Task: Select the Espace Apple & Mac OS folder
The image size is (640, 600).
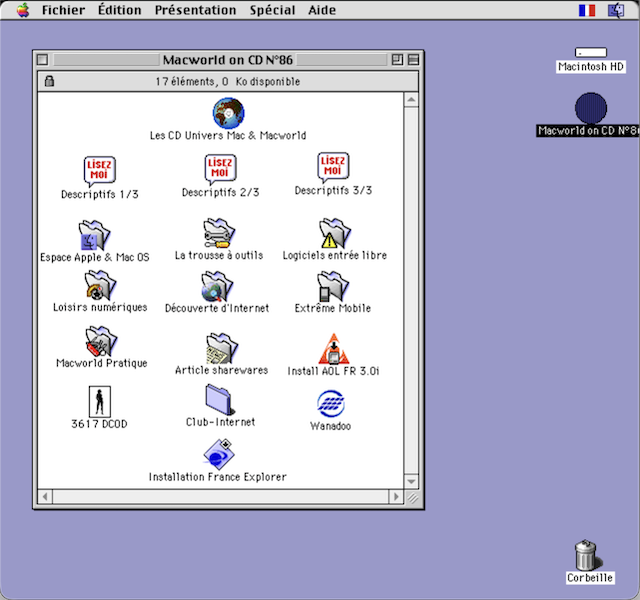Action: coord(94,236)
